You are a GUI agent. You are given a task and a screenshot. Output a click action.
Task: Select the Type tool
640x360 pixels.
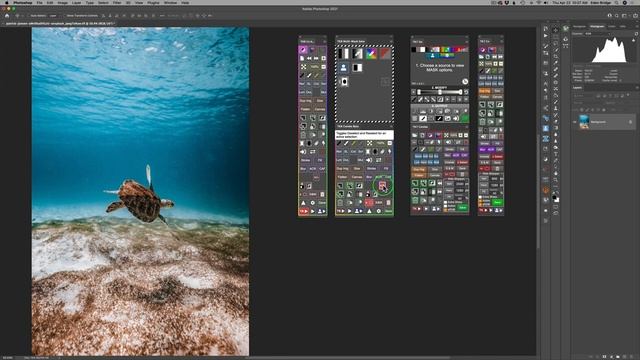[556, 154]
